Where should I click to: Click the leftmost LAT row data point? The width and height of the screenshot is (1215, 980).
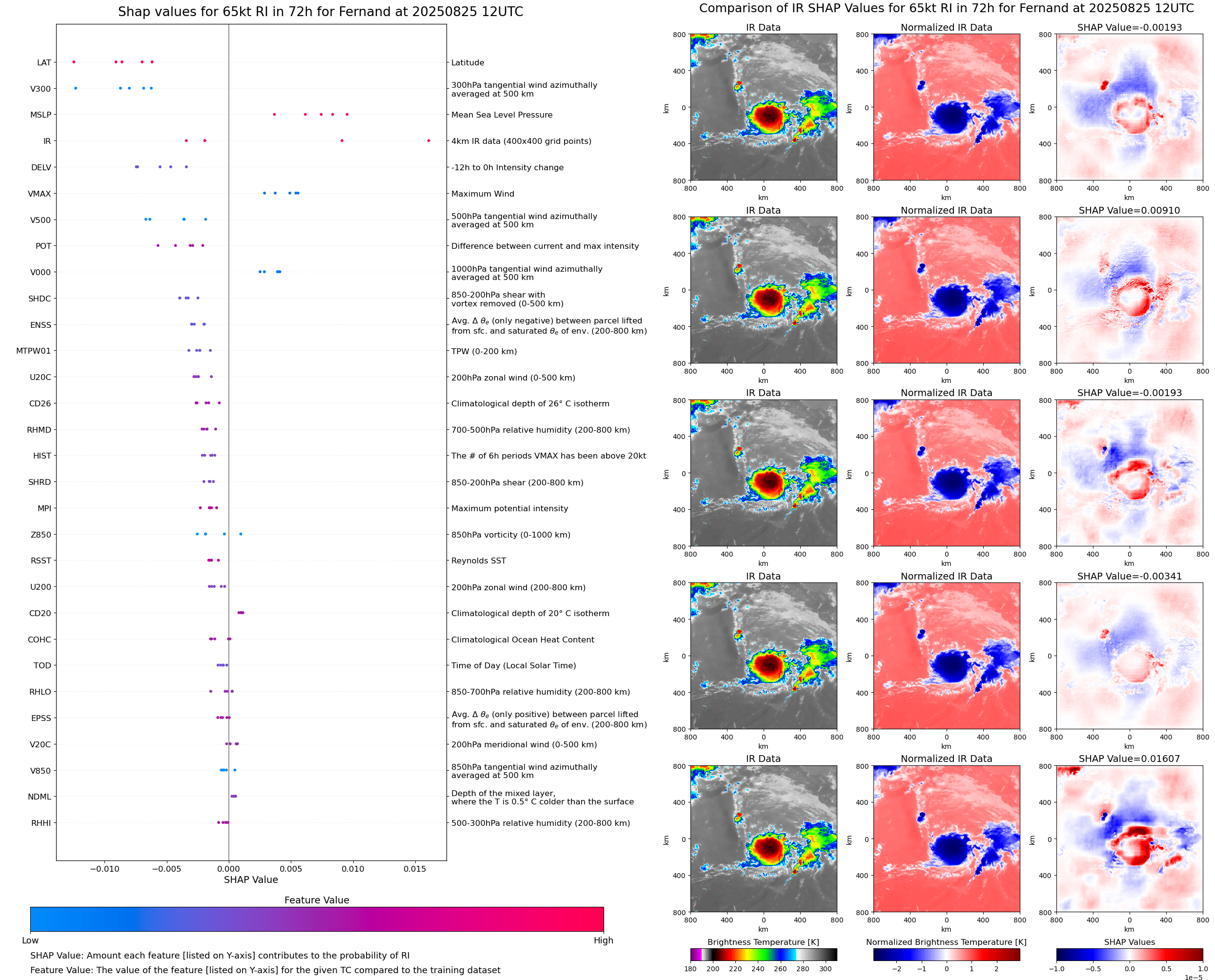(x=74, y=62)
